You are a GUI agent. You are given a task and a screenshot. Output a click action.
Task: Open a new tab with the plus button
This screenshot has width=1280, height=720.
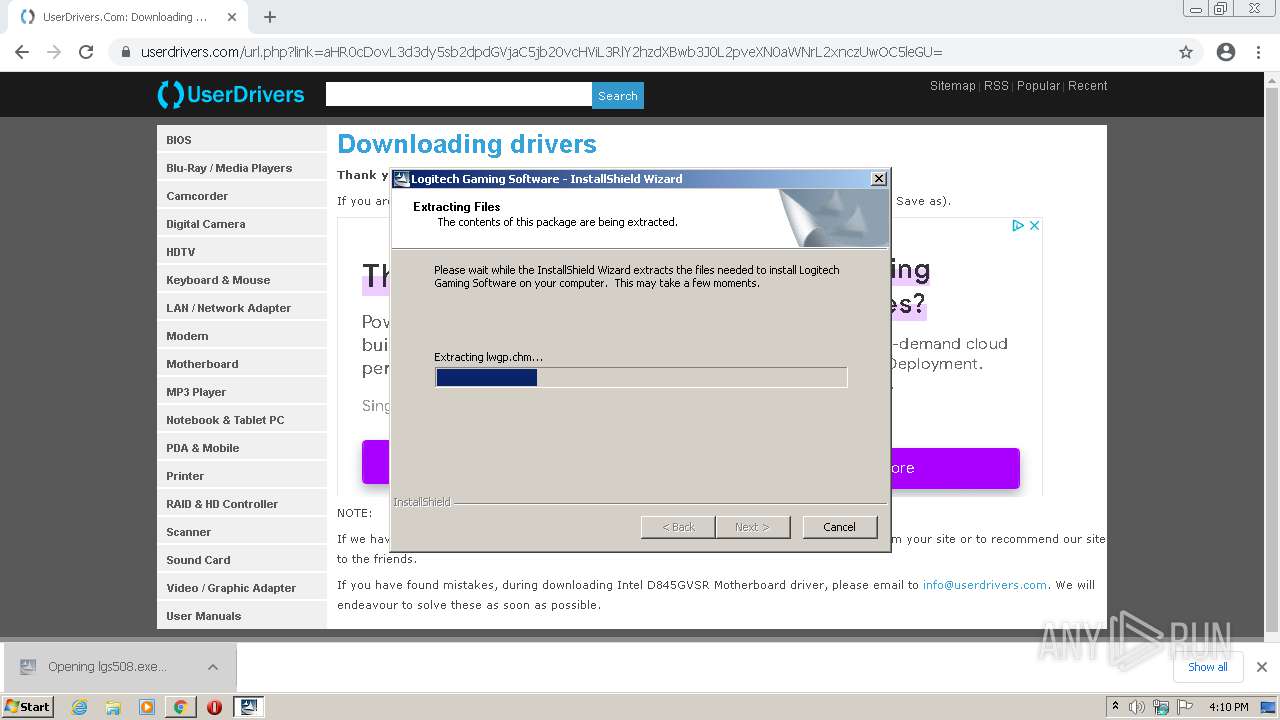point(270,17)
